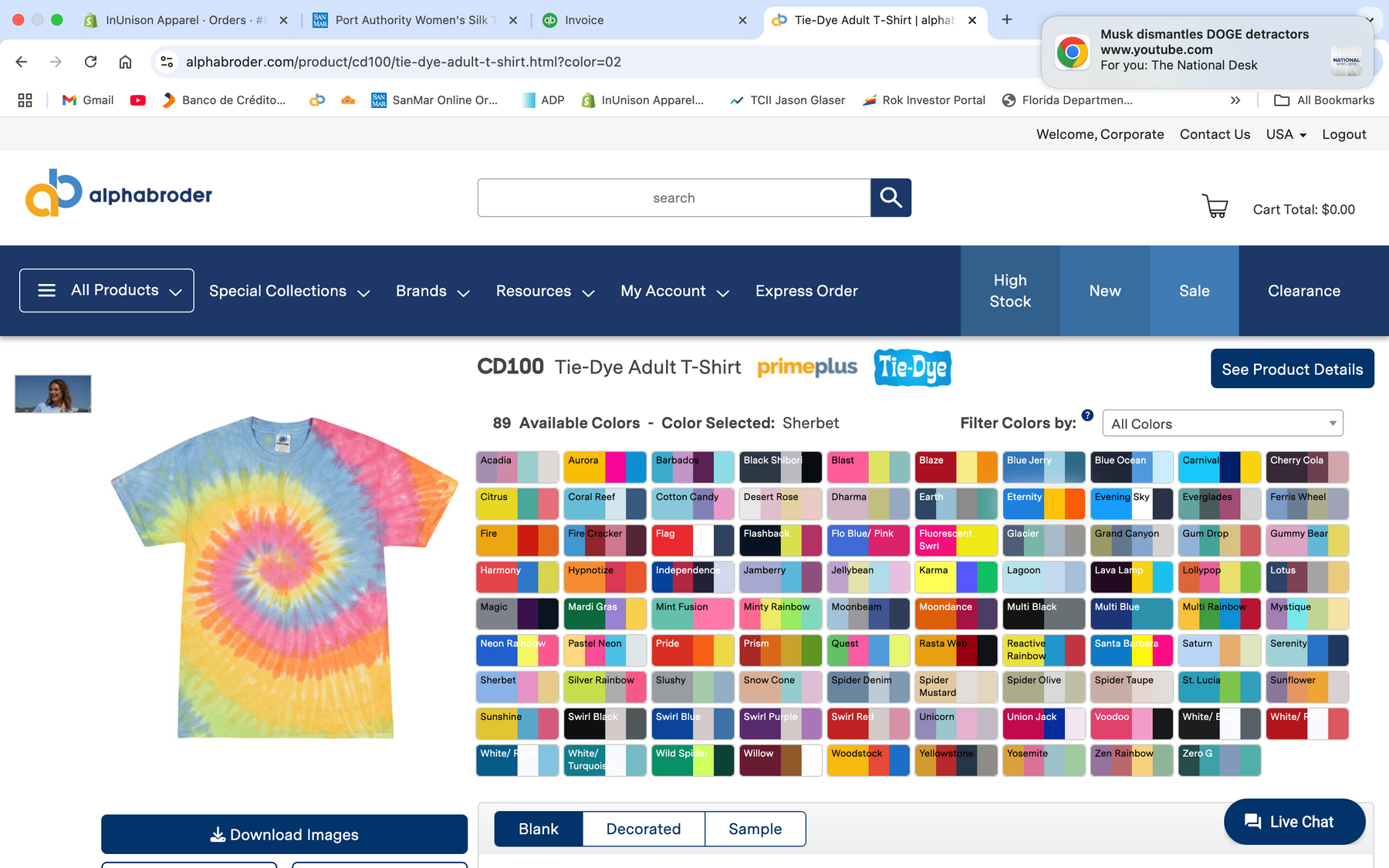Open the shopping cart icon
Image resolution: width=1389 pixels, height=868 pixels.
[x=1215, y=206]
